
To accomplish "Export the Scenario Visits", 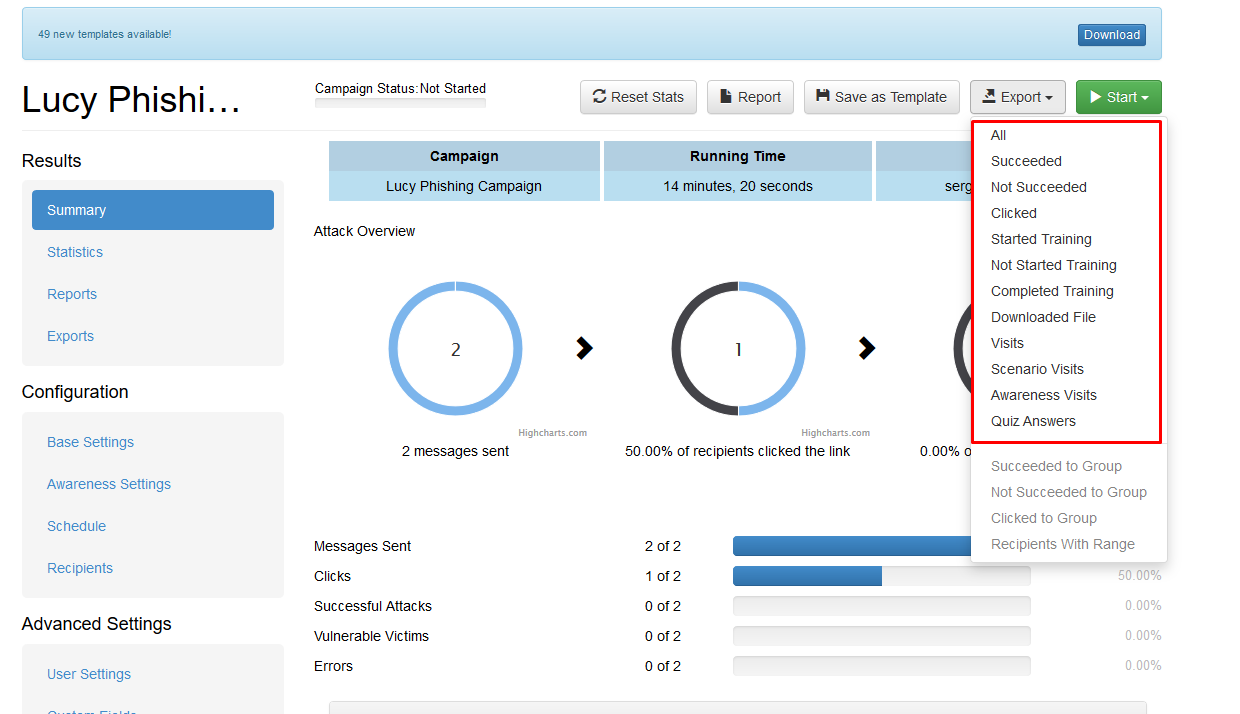I will pyautogui.click(x=1037, y=369).
